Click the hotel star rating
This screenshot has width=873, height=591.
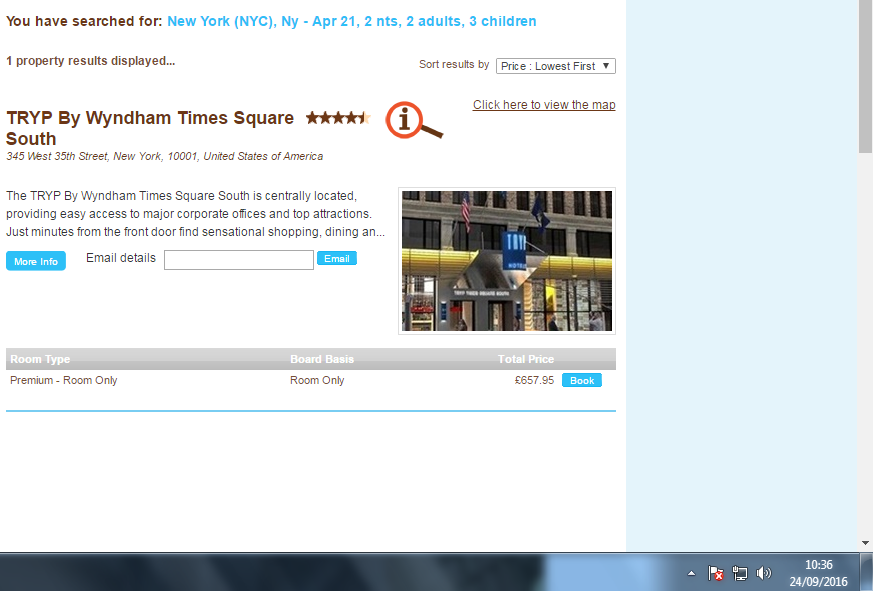338,118
